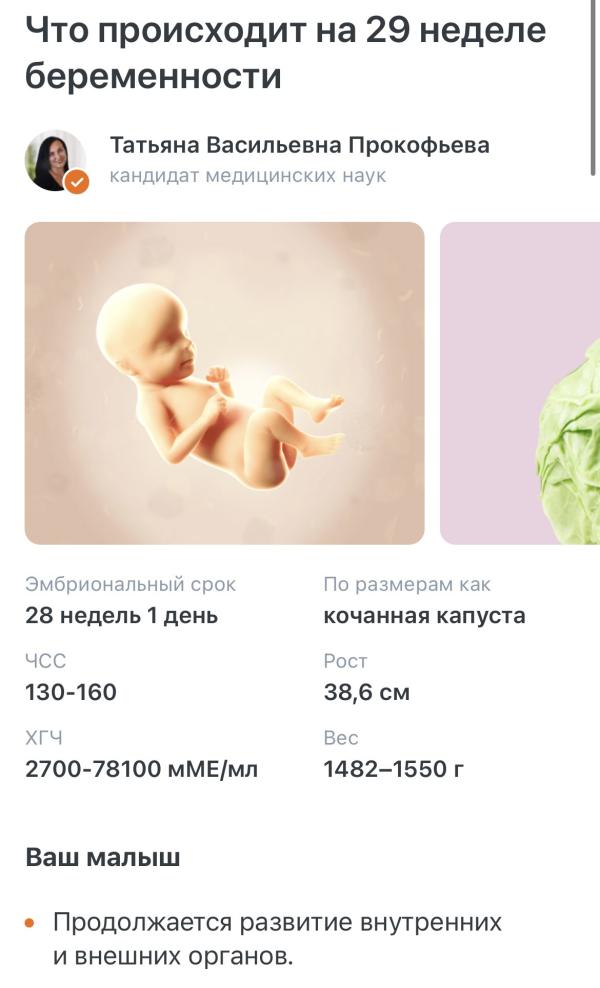Viewport: 600px width, 988px height.
Task: Click the vertical scrollbar indicator
Action: point(594,88)
